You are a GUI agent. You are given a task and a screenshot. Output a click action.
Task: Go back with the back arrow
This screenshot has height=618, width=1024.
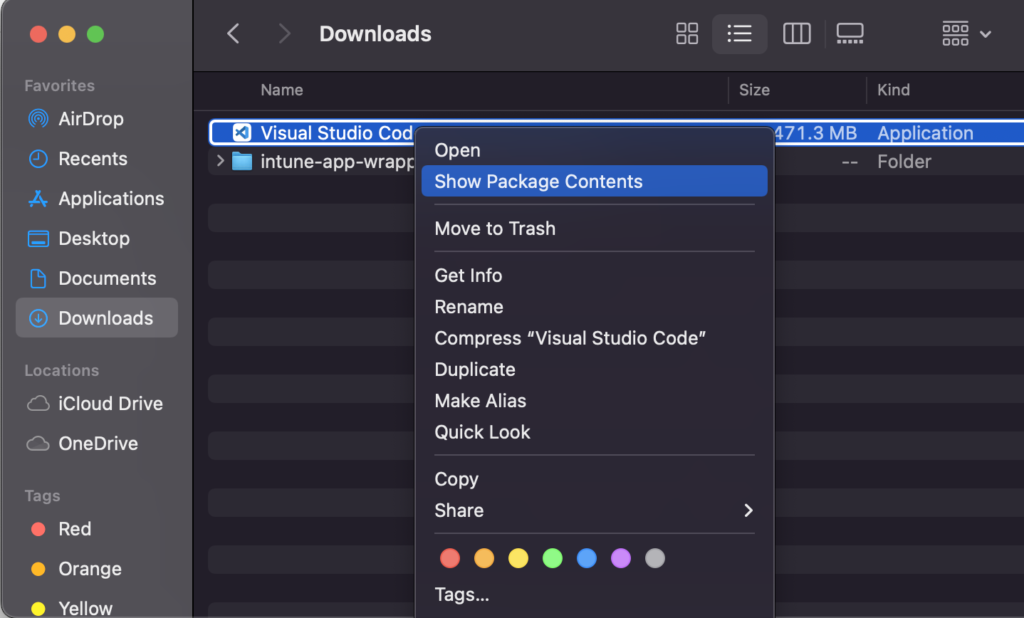[x=233, y=33]
